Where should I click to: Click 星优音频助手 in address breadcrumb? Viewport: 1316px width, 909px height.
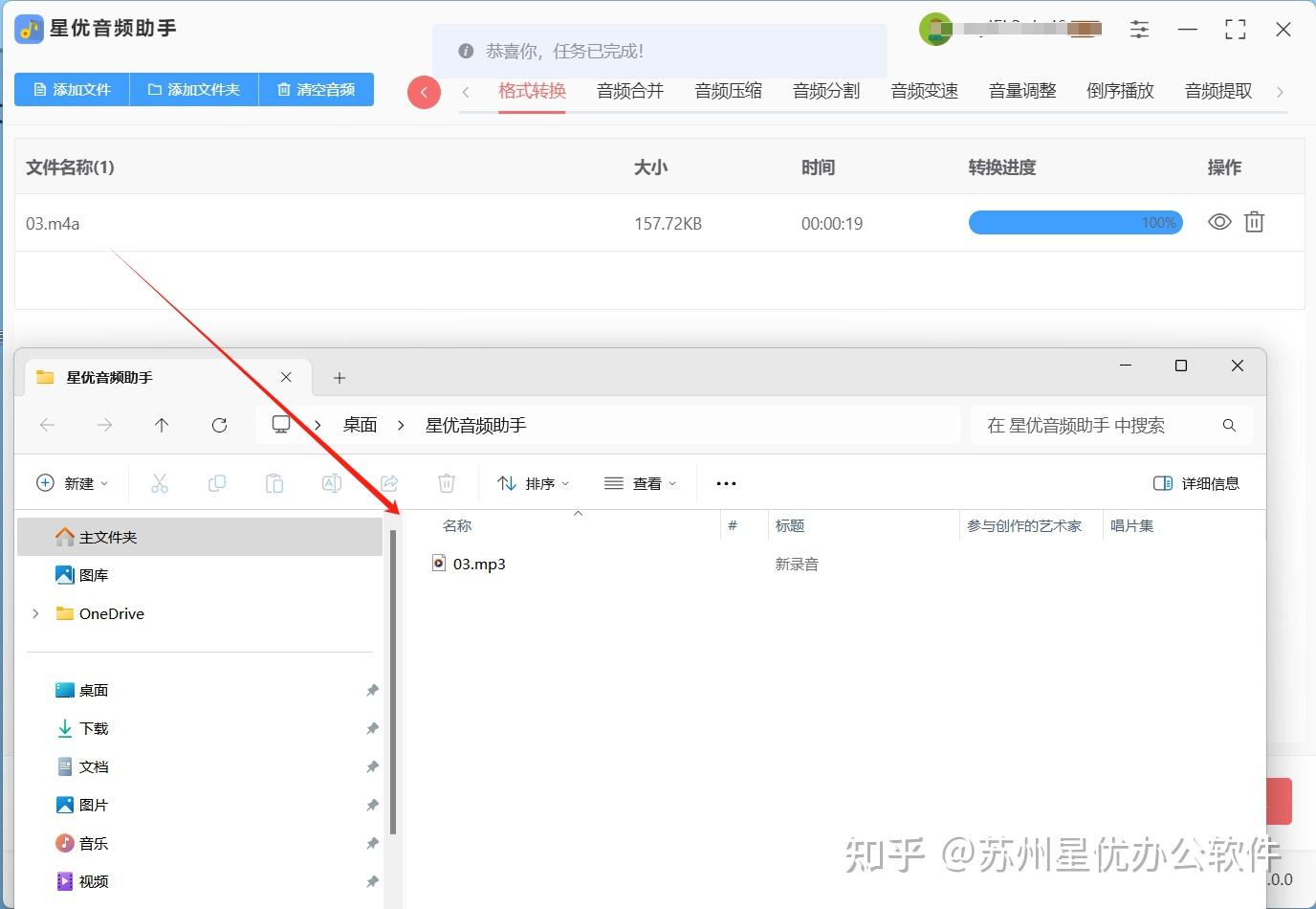(x=476, y=425)
